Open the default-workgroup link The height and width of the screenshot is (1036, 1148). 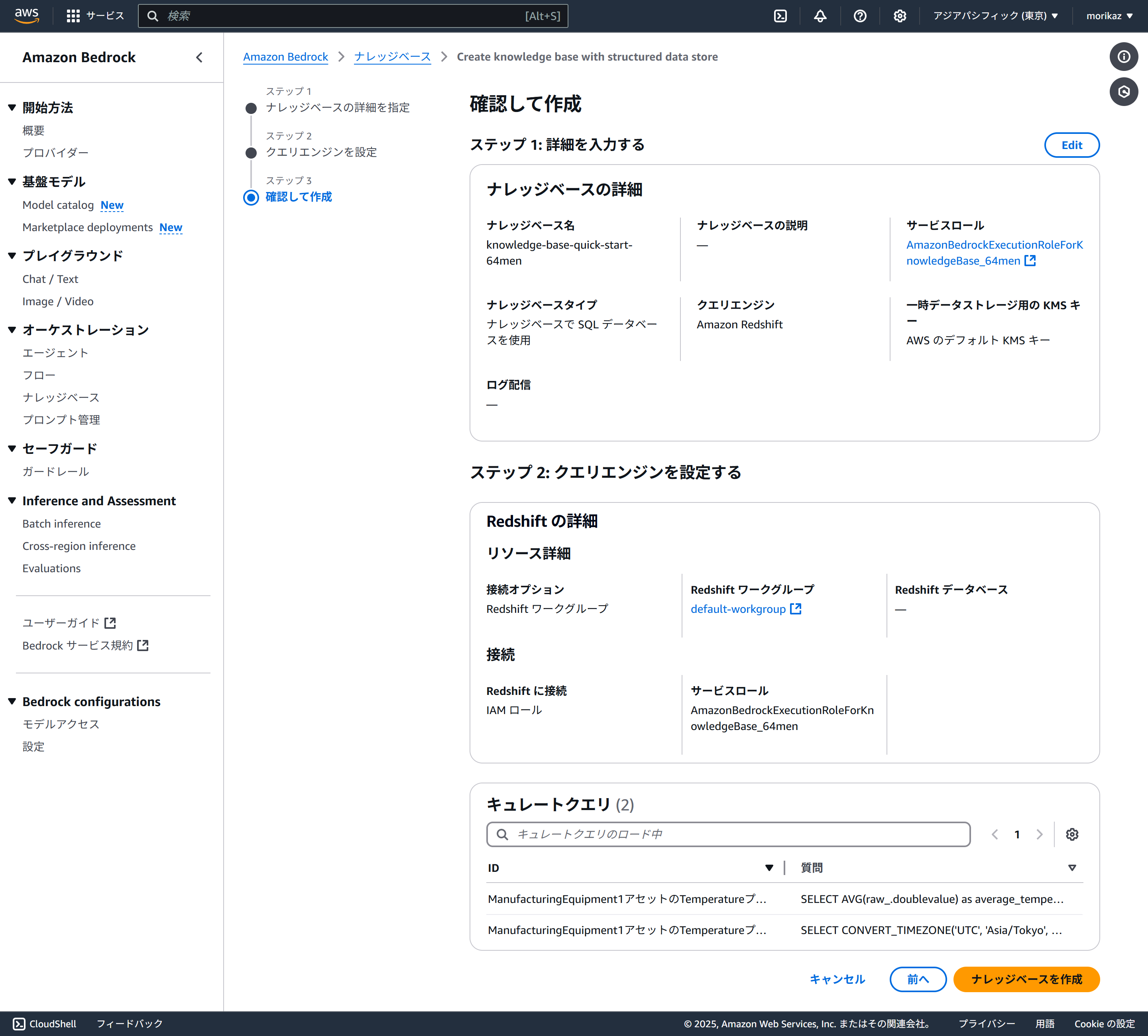pyautogui.click(x=738, y=609)
